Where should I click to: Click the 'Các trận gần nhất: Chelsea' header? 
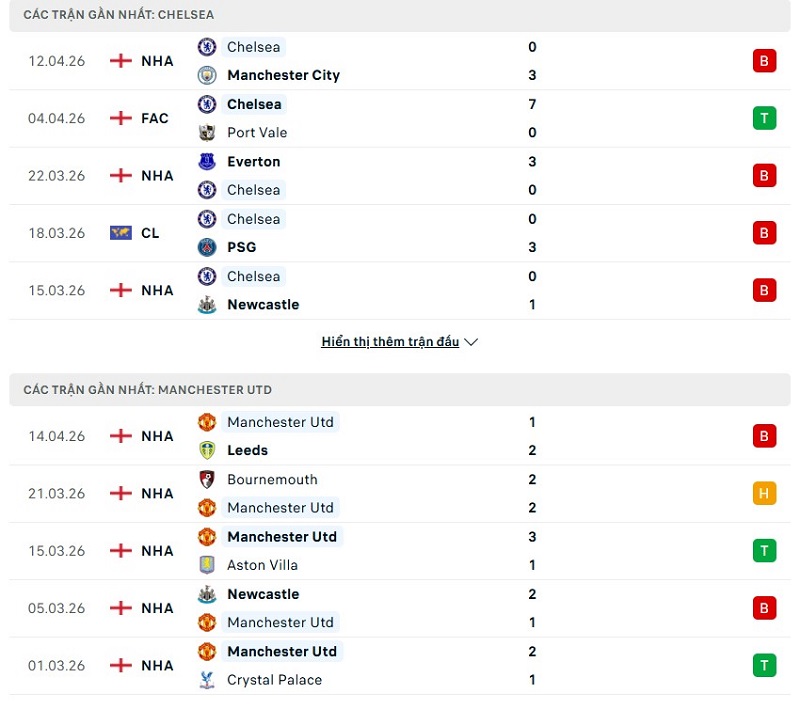(x=119, y=15)
